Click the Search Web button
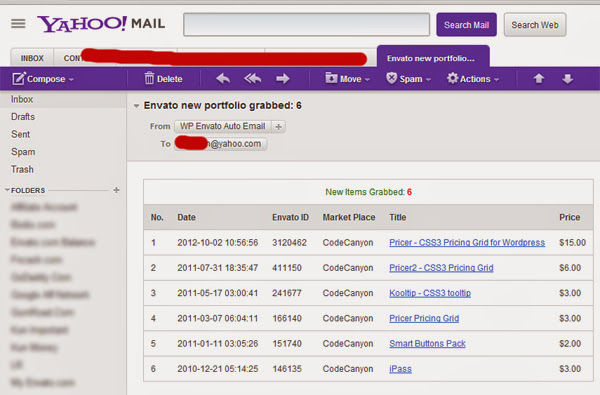 point(535,25)
